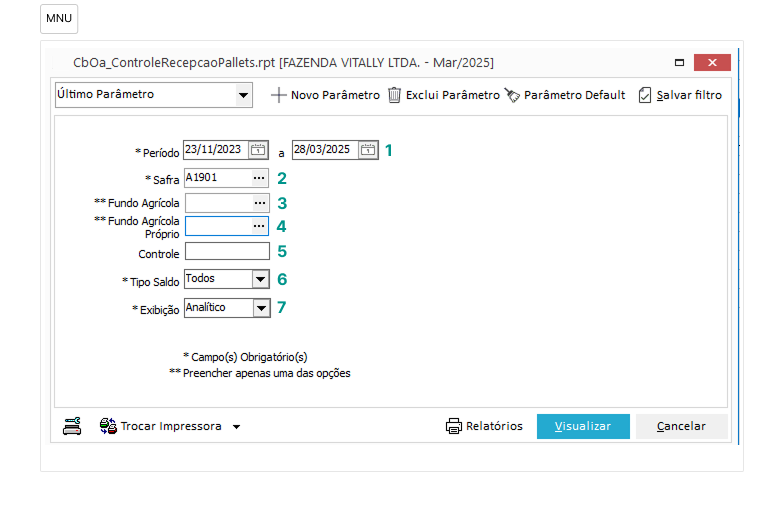The height and width of the screenshot is (512, 784).
Task: Click the MNU button
Action: (x=59, y=18)
